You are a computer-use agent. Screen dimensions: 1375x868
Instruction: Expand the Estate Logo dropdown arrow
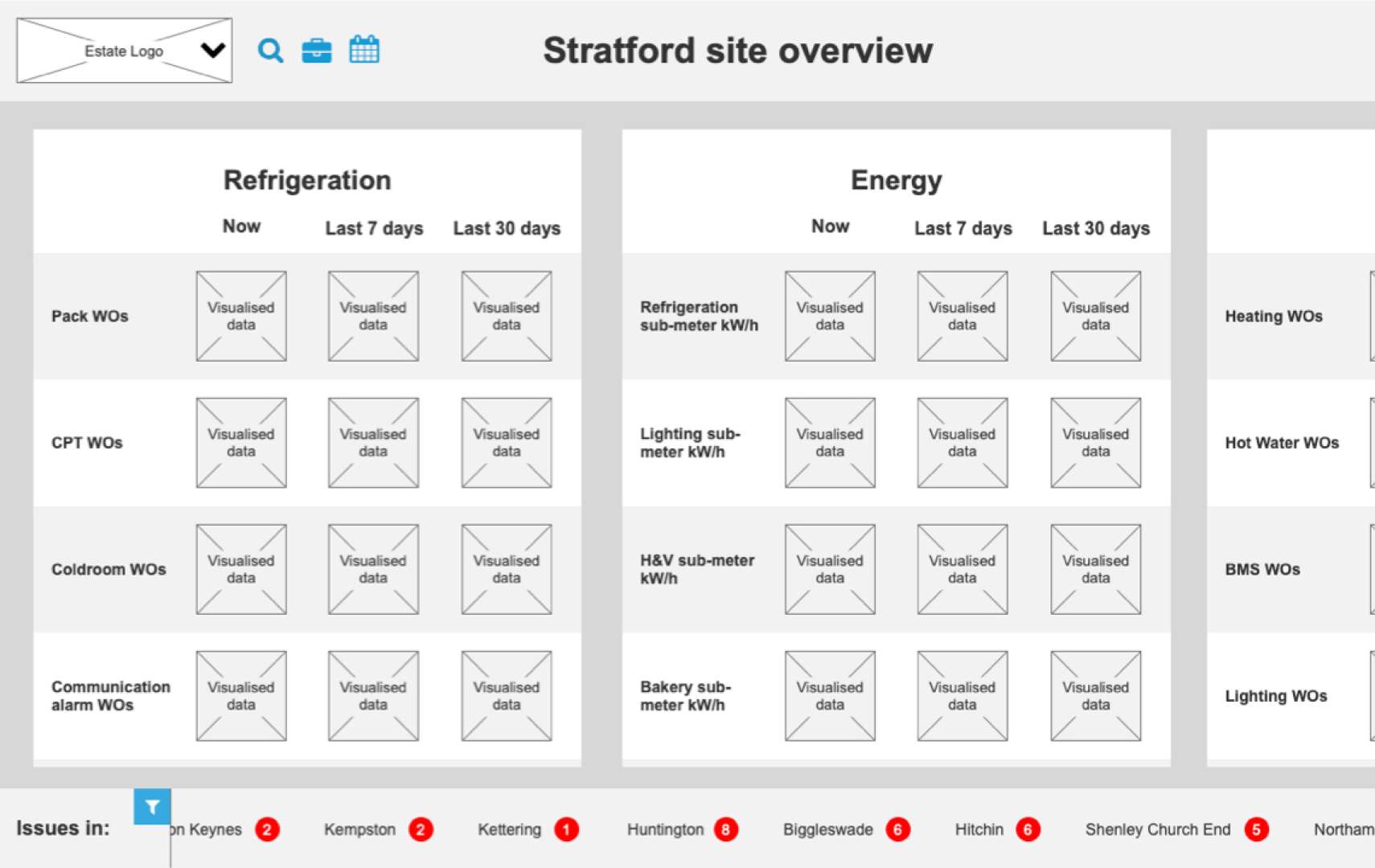point(213,51)
